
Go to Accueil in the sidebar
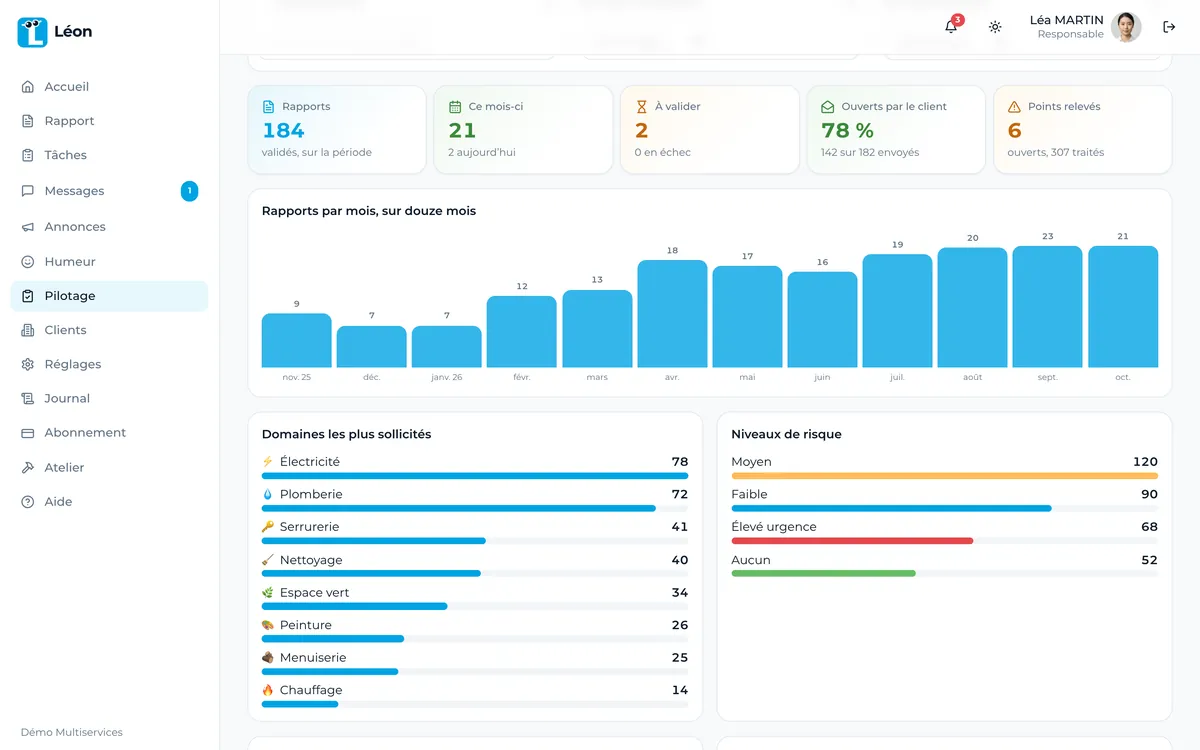109,87
